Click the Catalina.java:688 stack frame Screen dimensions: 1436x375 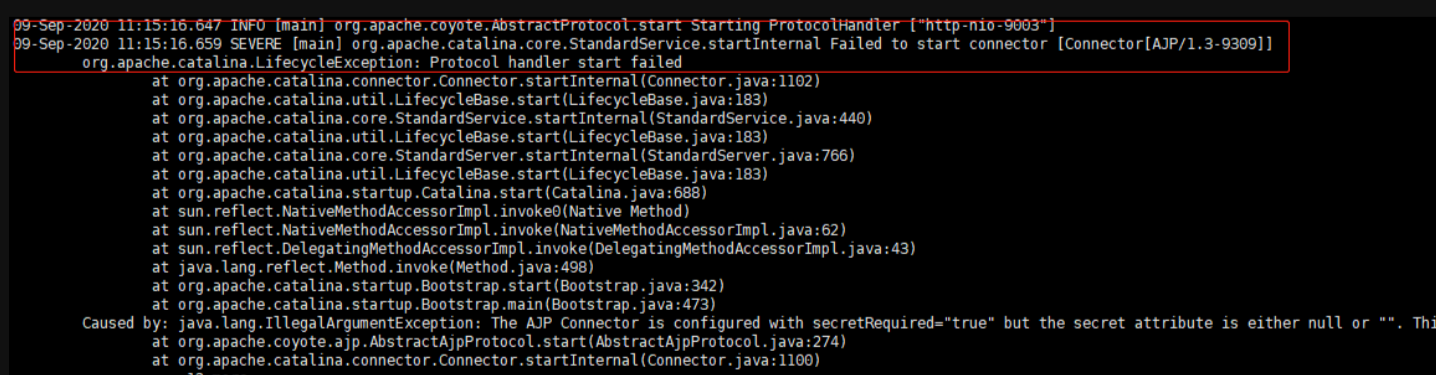430,192
